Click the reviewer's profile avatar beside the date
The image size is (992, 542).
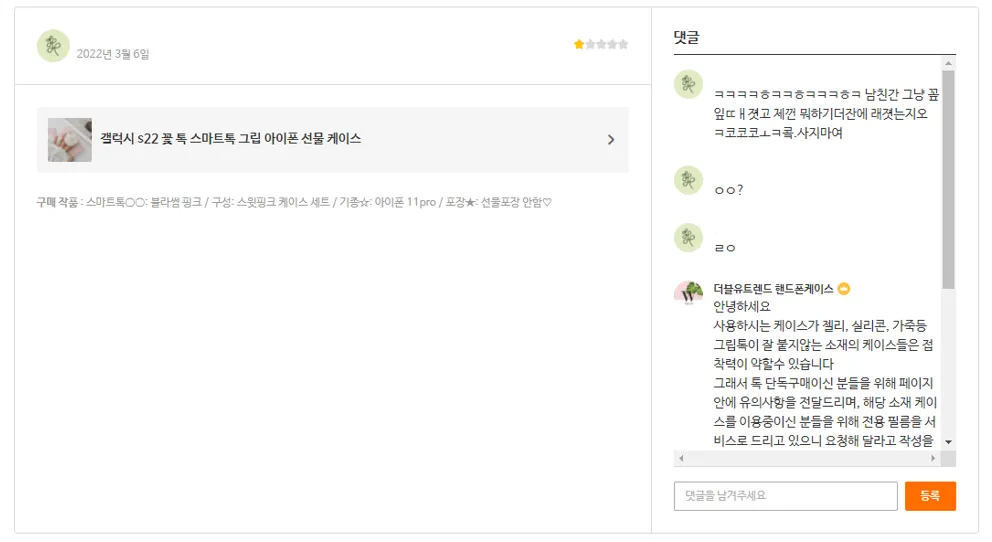(x=53, y=46)
